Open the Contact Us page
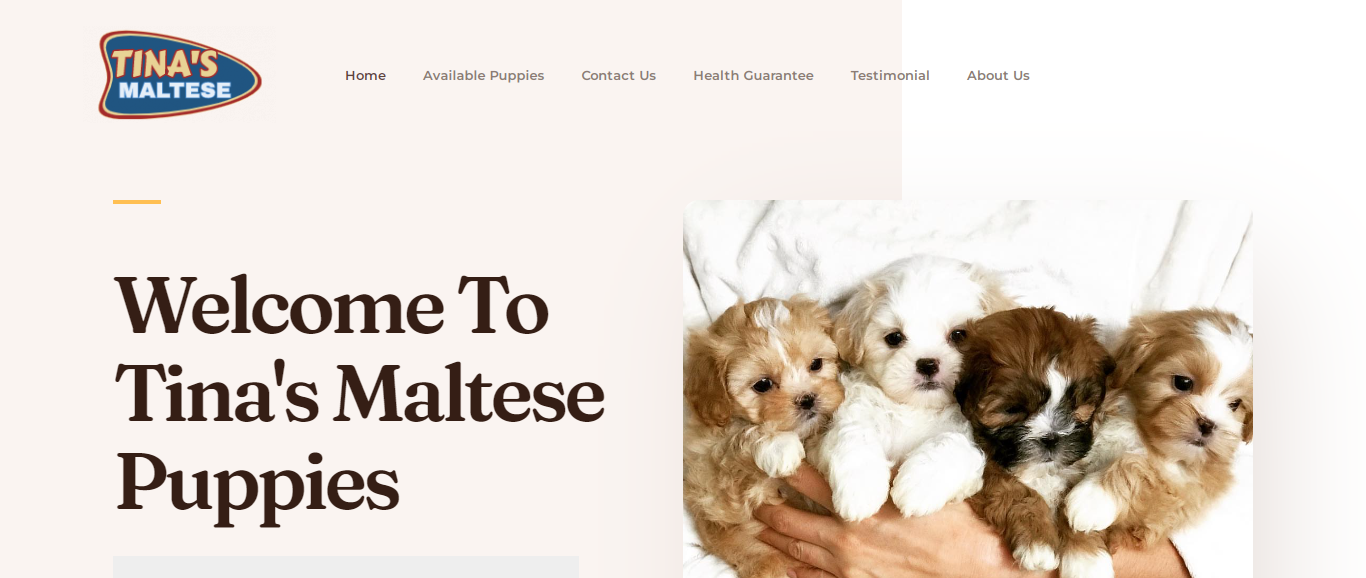Screen dimensions: 1366x578 [x=618, y=76]
